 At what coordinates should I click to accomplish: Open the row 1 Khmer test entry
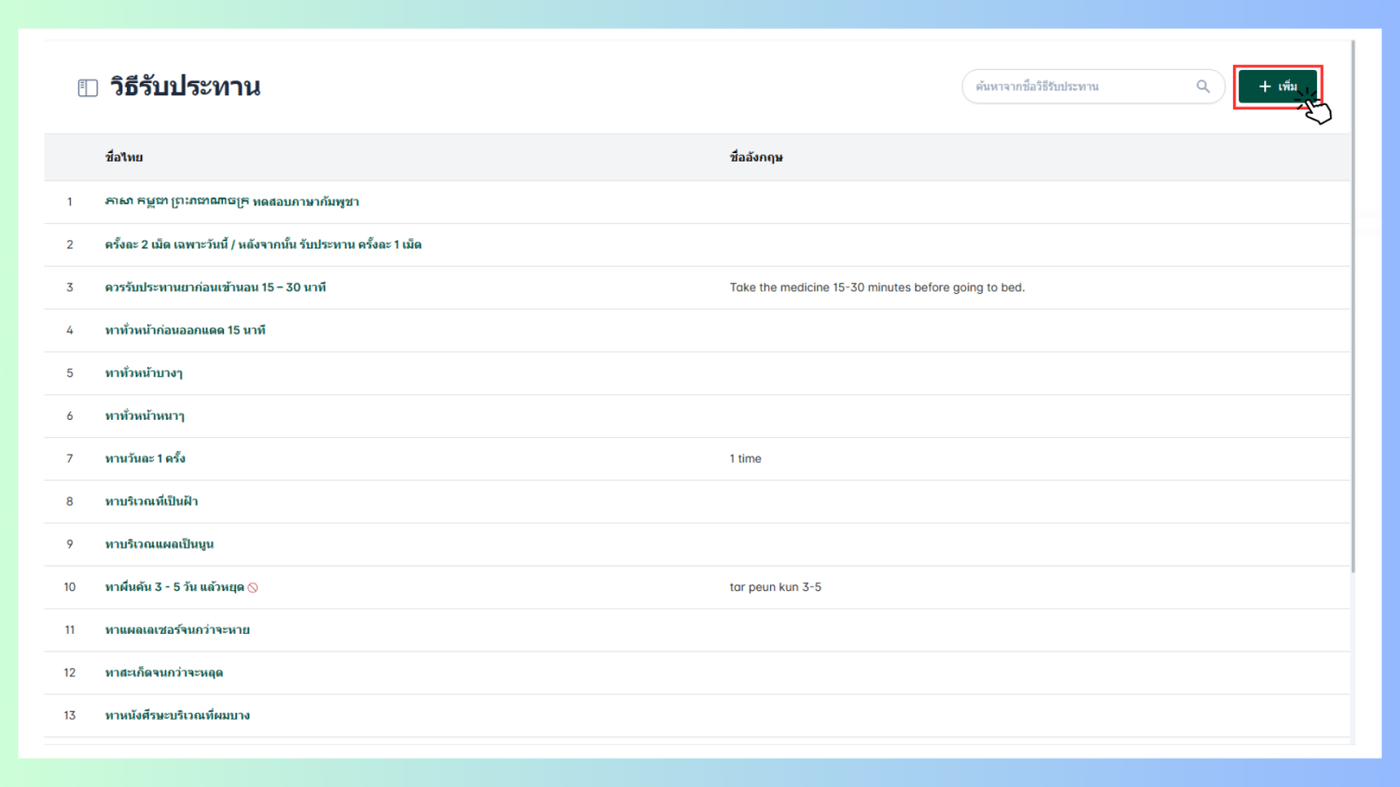(x=232, y=202)
